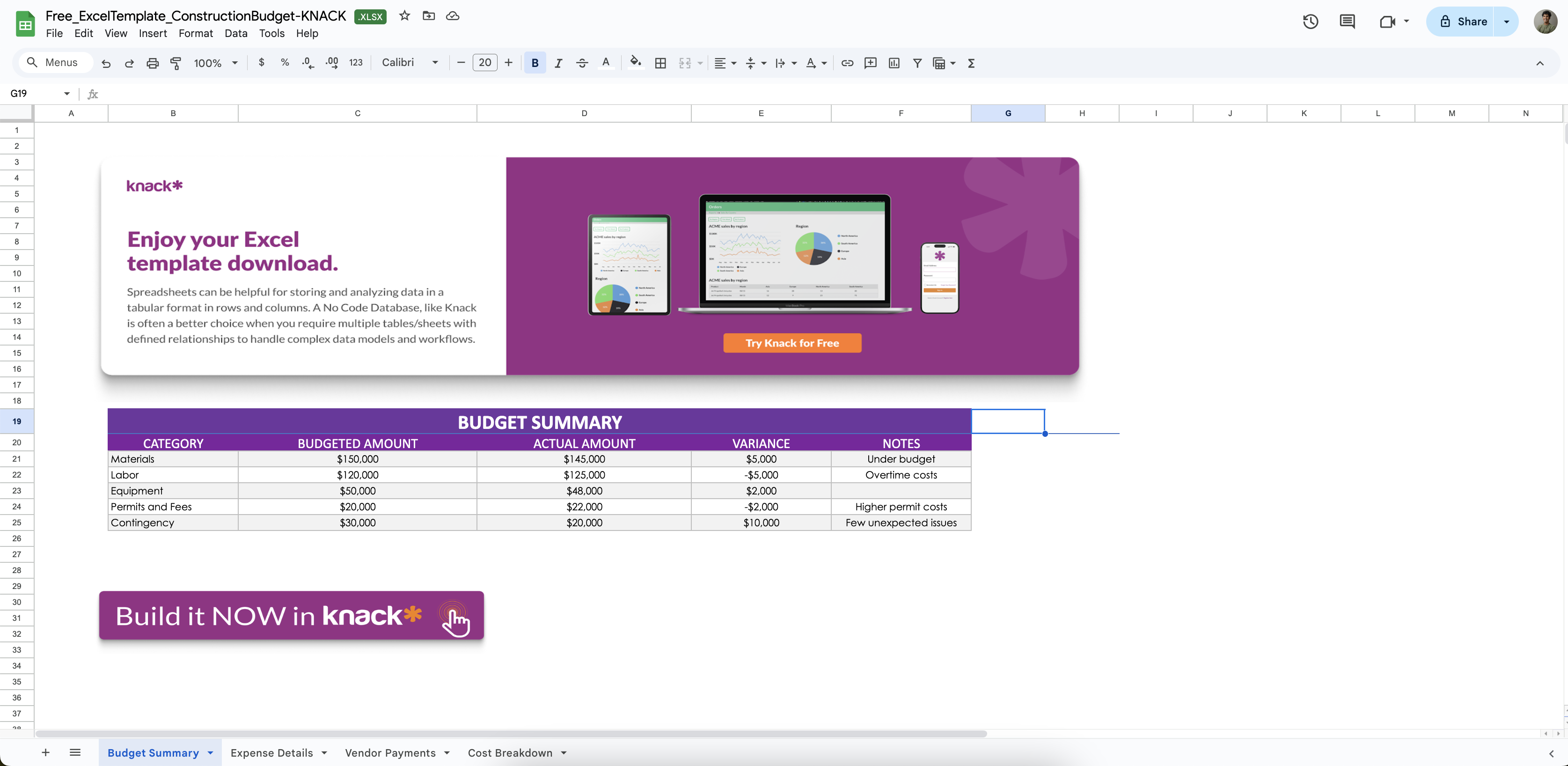Click the Try Knack for Free button
Viewport: 1568px width, 766px height.
coord(792,343)
